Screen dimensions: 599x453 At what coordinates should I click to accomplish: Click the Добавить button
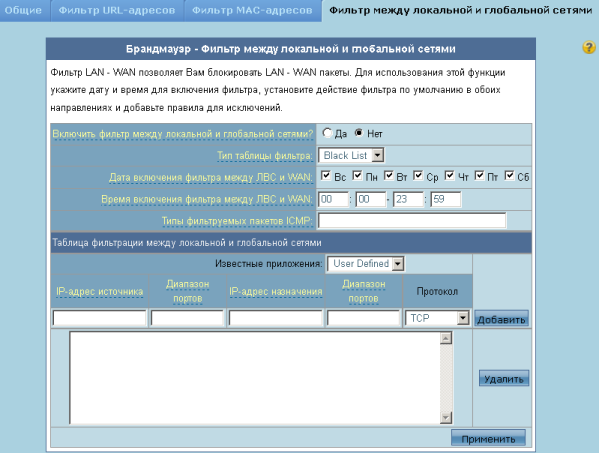click(x=501, y=319)
